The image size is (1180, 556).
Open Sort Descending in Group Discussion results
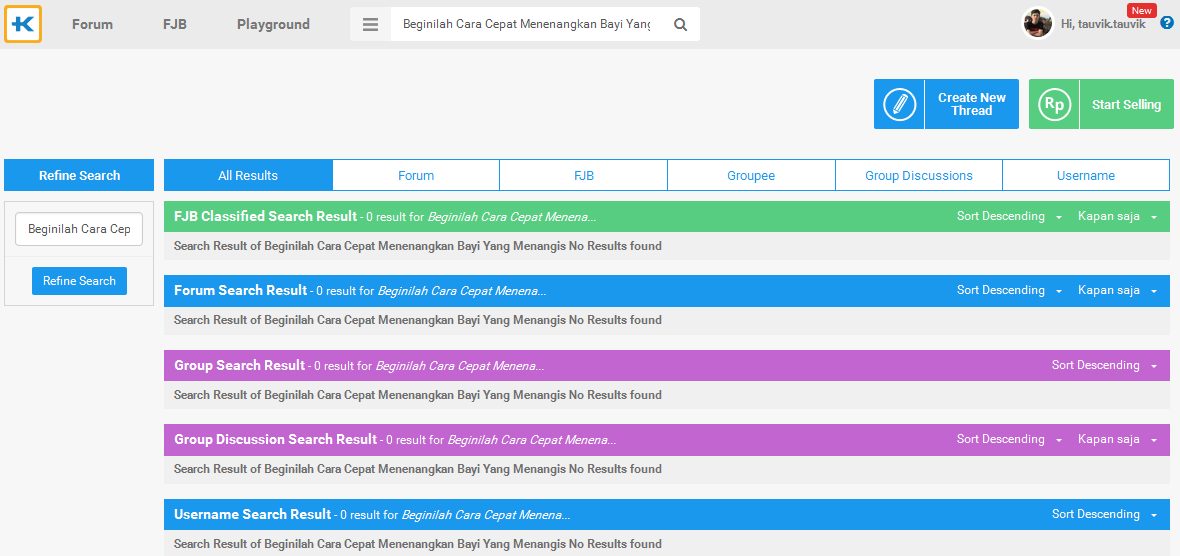1009,439
